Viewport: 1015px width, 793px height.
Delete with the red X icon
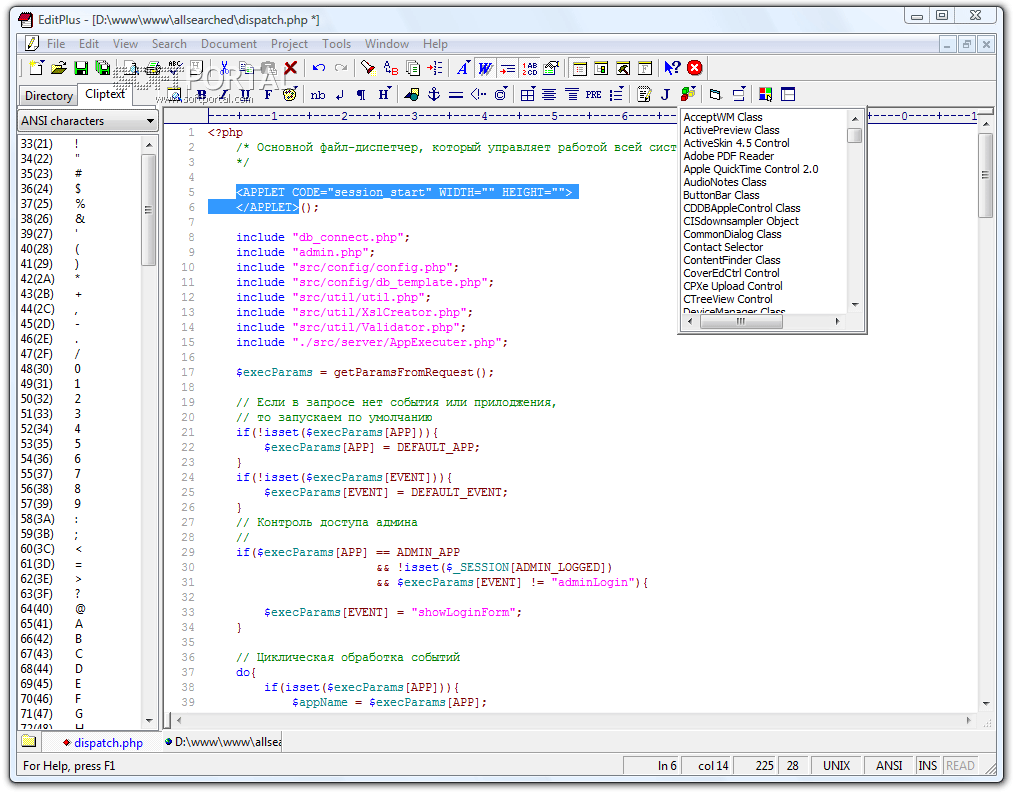291,68
